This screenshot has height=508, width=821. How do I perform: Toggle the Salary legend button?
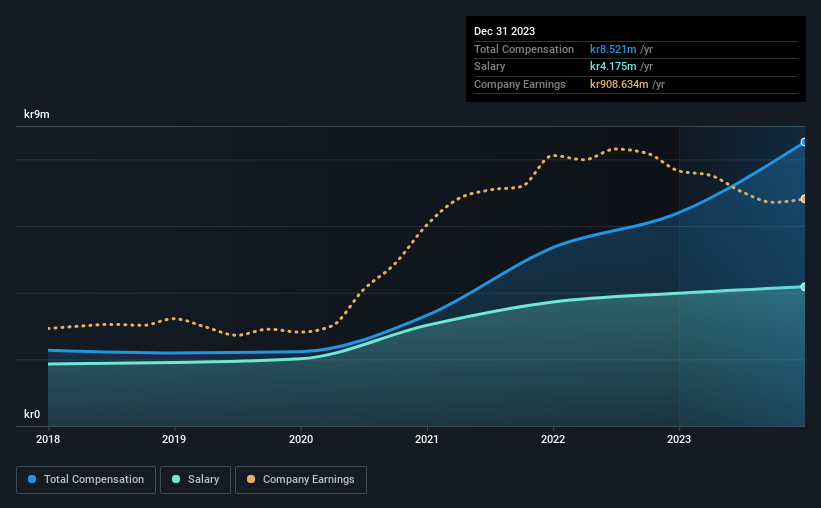click(x=195, y=480)
